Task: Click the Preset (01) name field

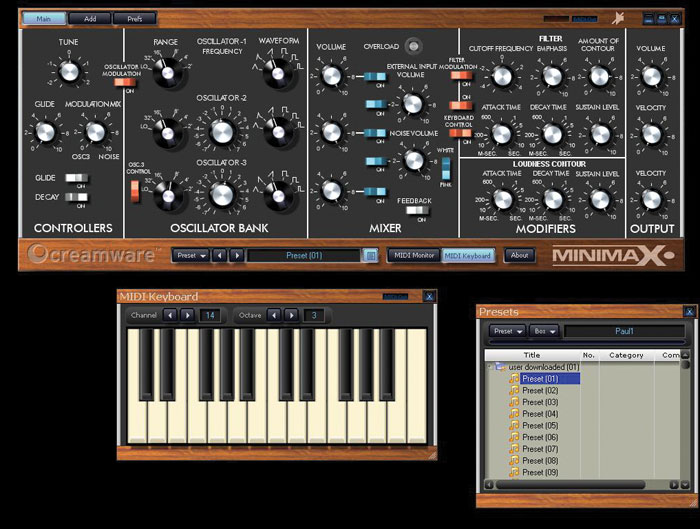Action: click(x=304, y=256)
